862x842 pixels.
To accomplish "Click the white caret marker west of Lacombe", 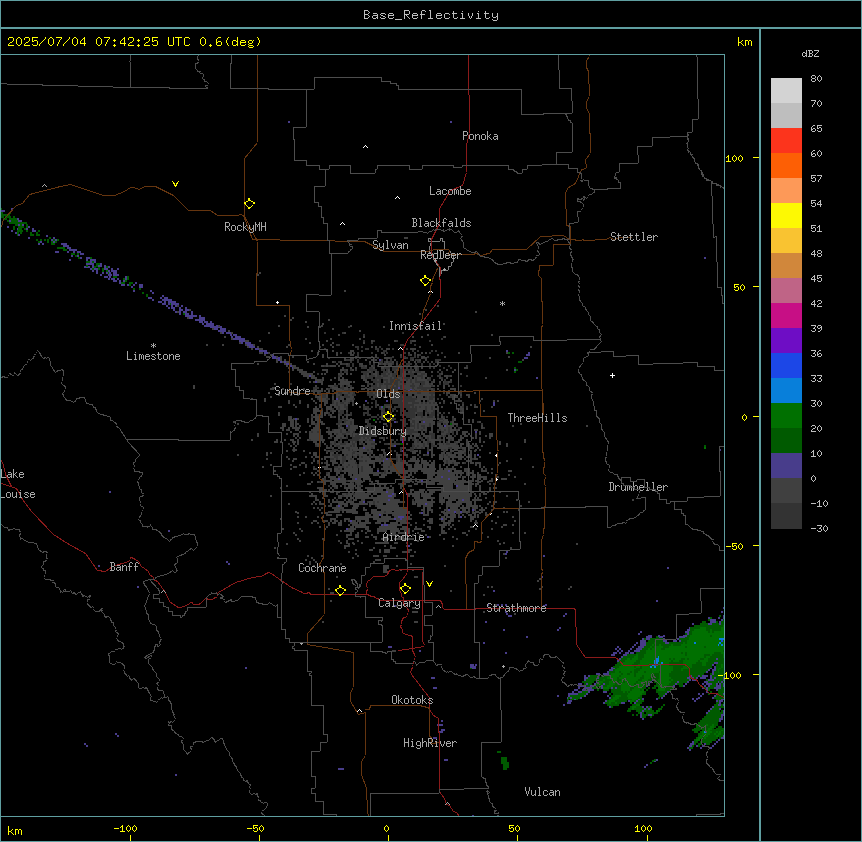I will [x=397, y=197].
